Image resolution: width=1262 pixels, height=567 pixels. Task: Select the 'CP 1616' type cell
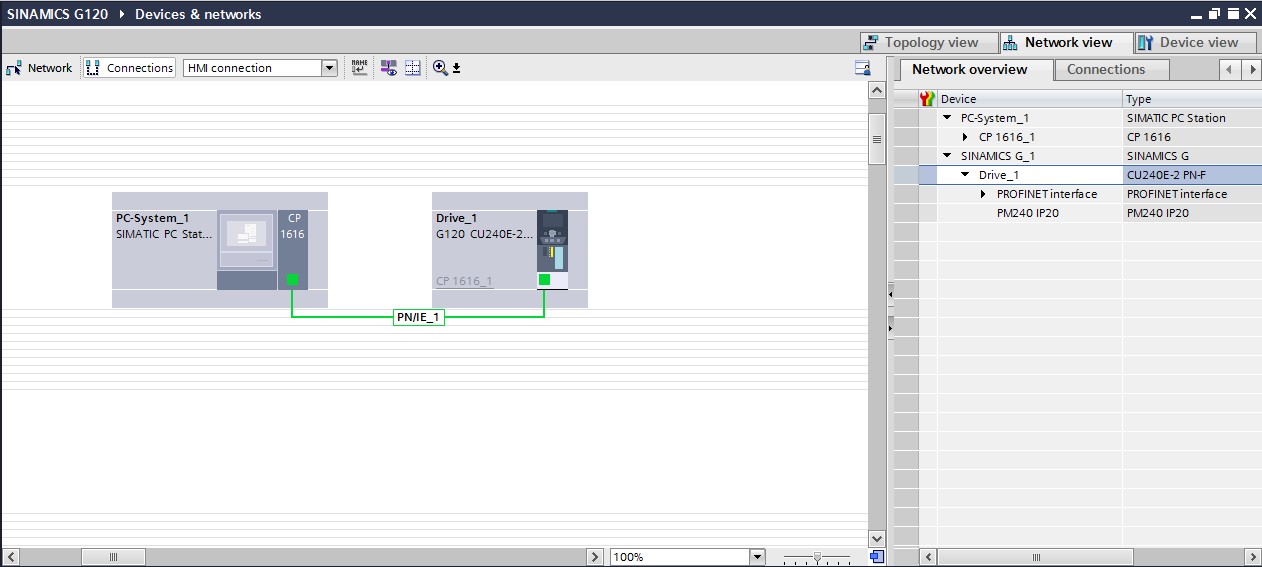(1192, 137)
